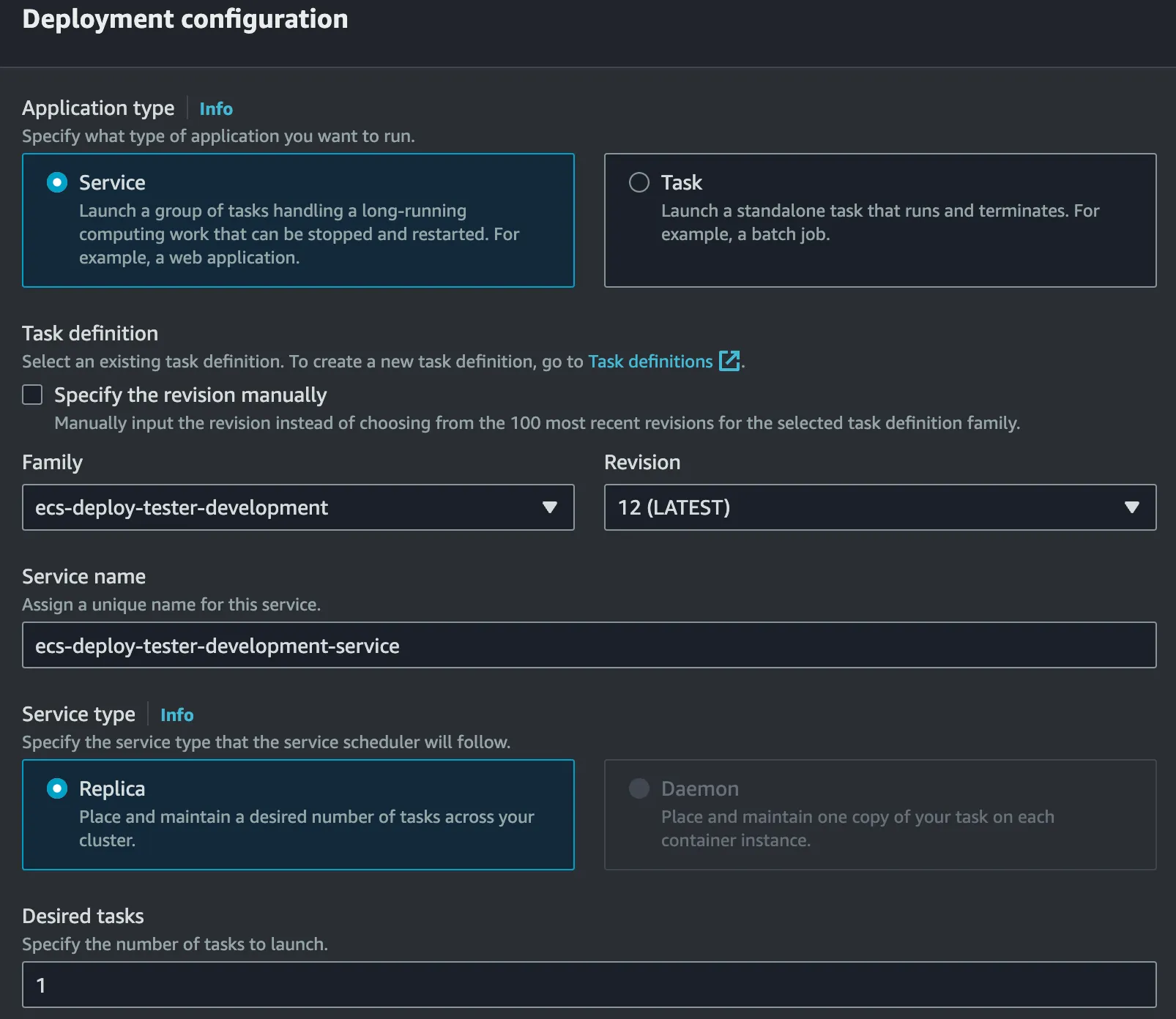The width and height of the screenshot is (1176, 1019).
Task: Click the external link icon beside Task definitions
Action: tap(729, 361)
